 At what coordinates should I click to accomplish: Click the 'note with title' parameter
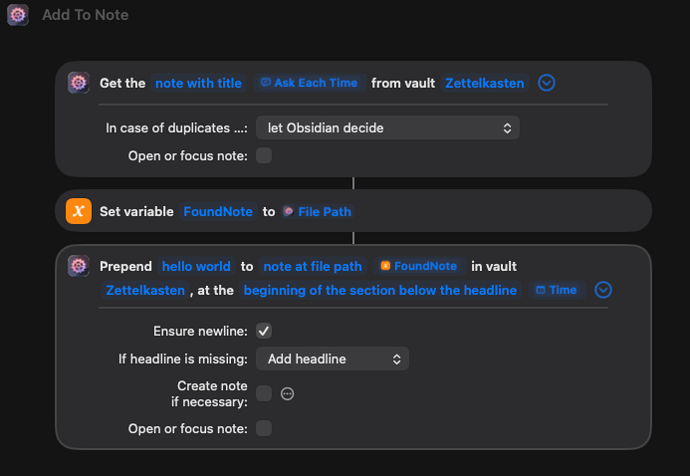(x=198, y=83)
